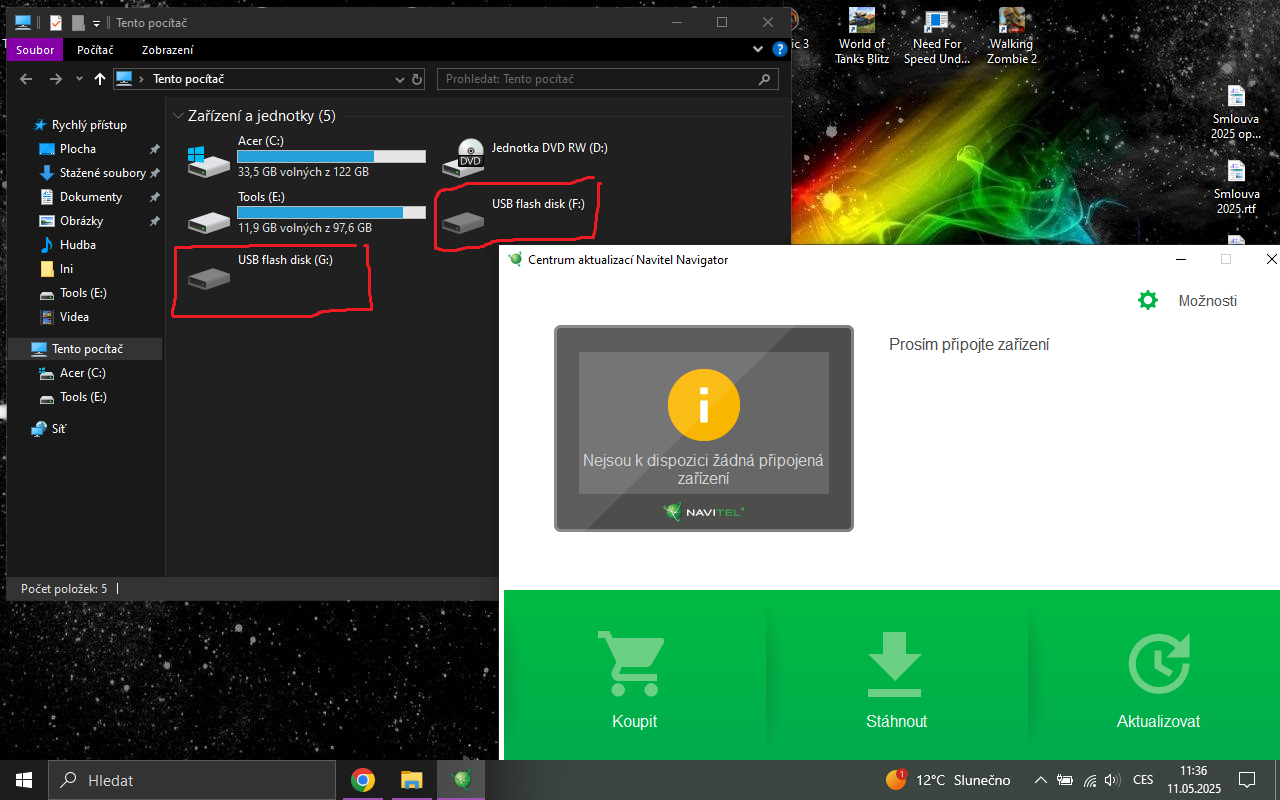Image resolution: width=1280 pixels, height=800 pixels.
Task: Refresh the Tento počítač view
Action: 417,79
